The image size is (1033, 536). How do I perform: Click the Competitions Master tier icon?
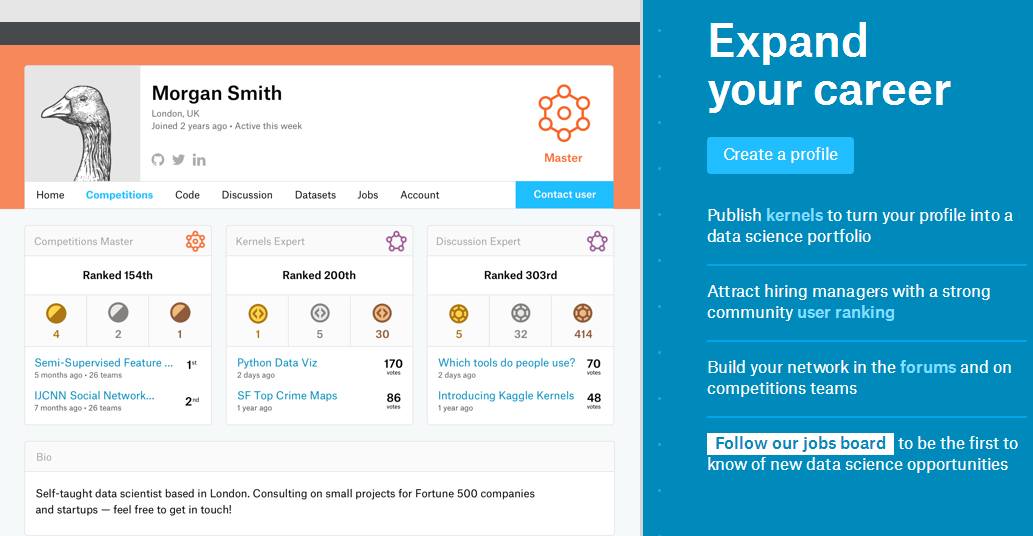pos(195,241)
